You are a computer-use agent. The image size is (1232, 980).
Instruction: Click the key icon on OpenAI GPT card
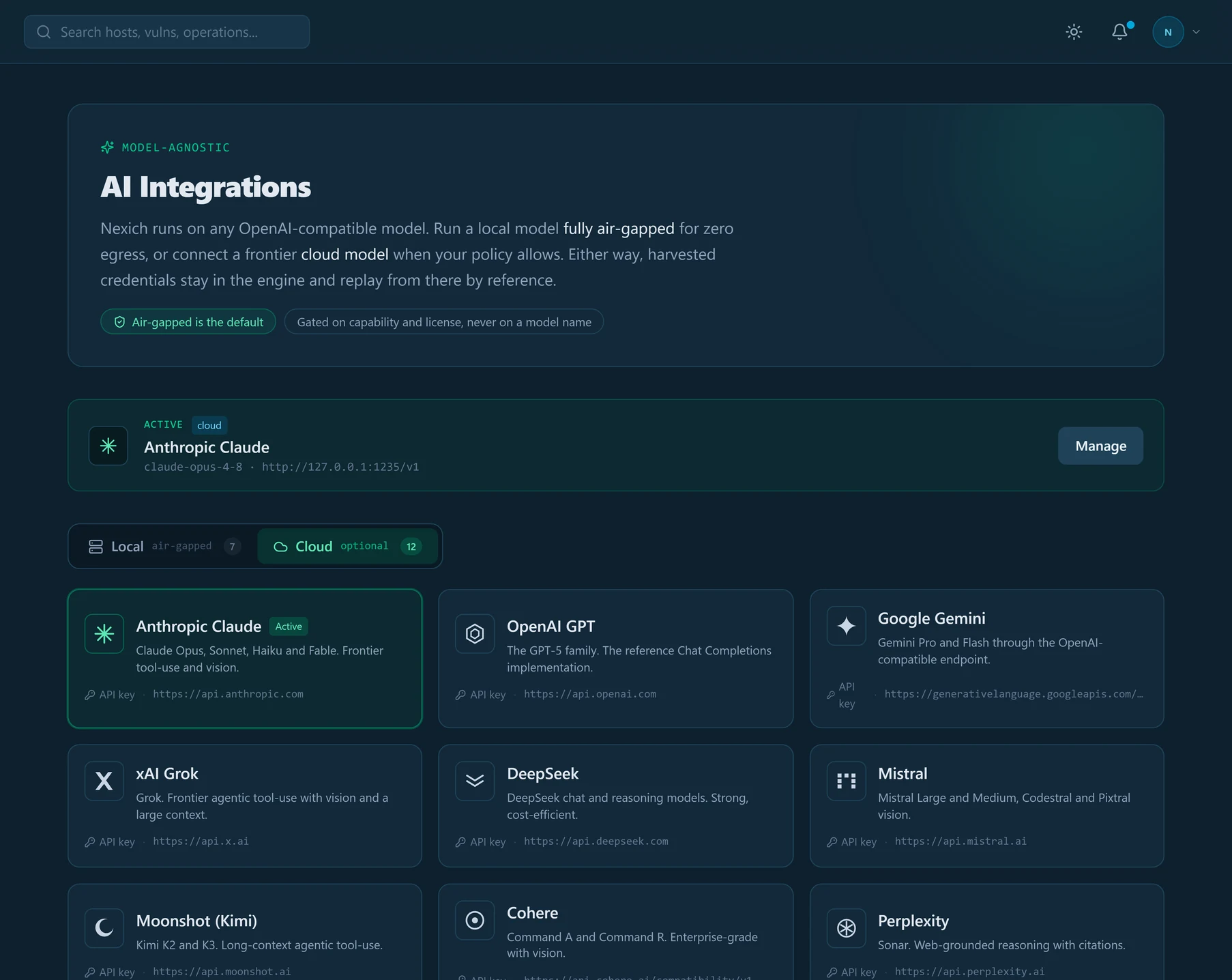tap(460, 695)
